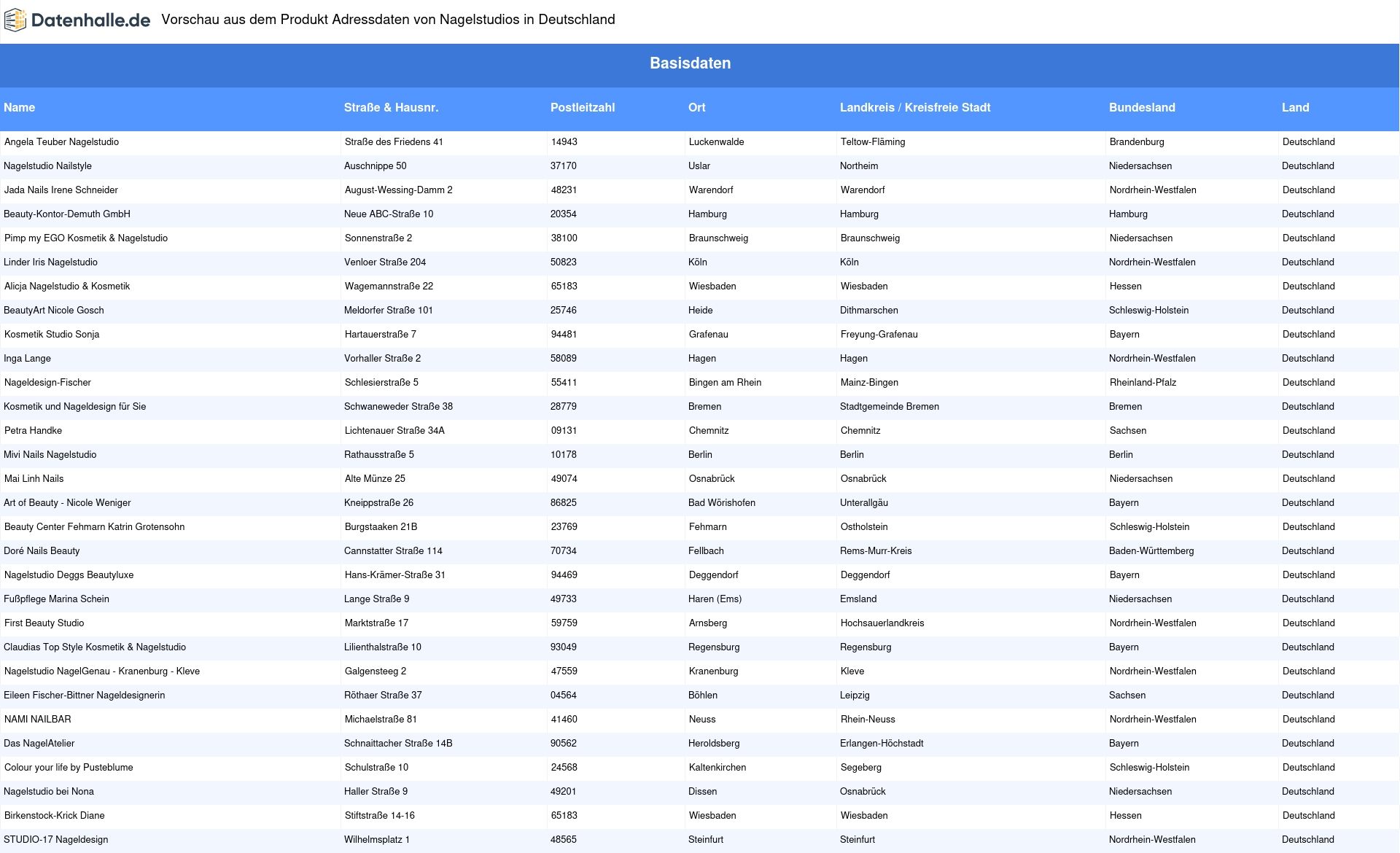Click the BeautyArt Nicole Gosch cell
The height and width of the screenshot is (853, 1400).
[x=54, y=311]
